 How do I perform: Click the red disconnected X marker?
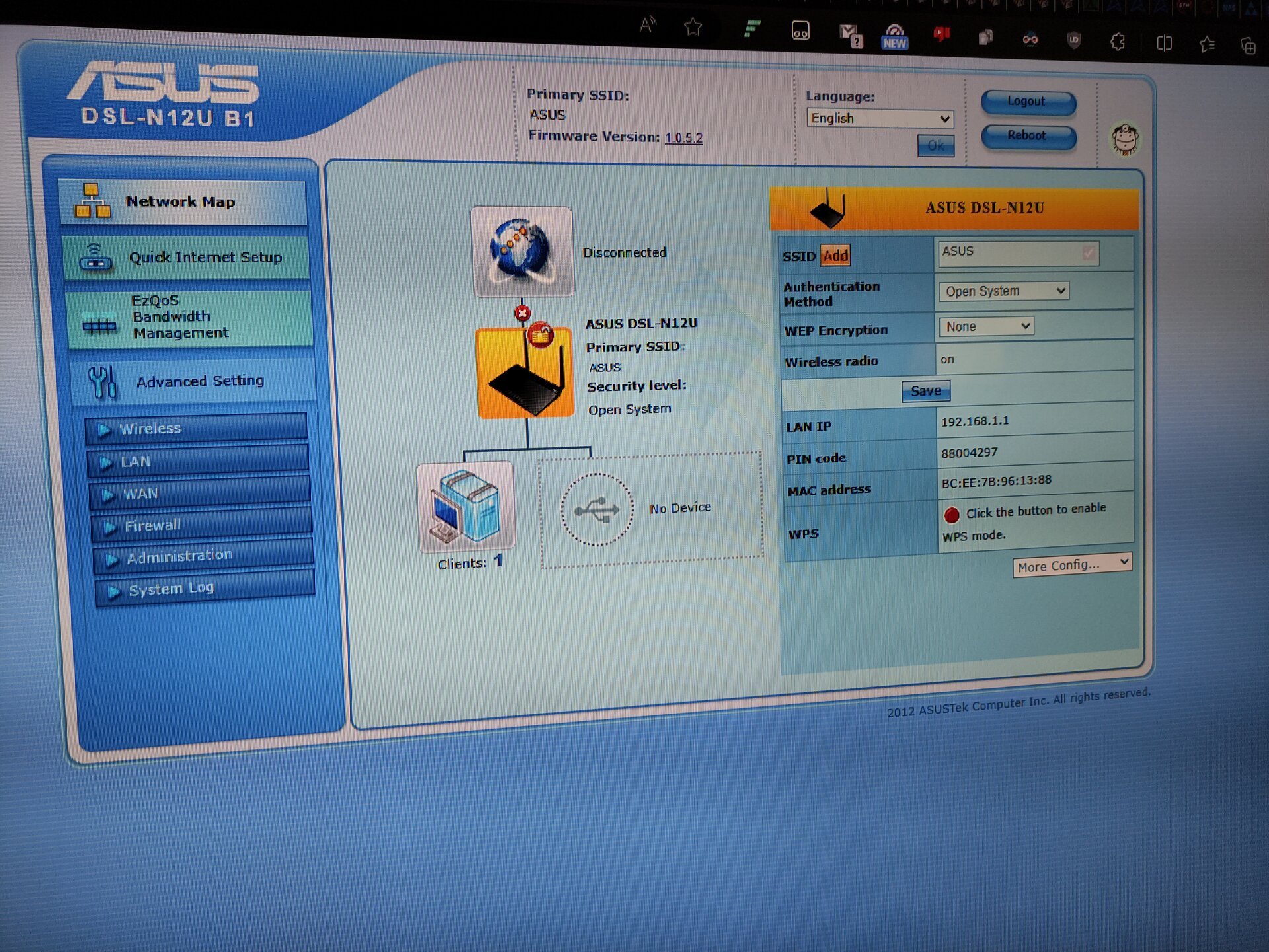(x=522, y=313)
